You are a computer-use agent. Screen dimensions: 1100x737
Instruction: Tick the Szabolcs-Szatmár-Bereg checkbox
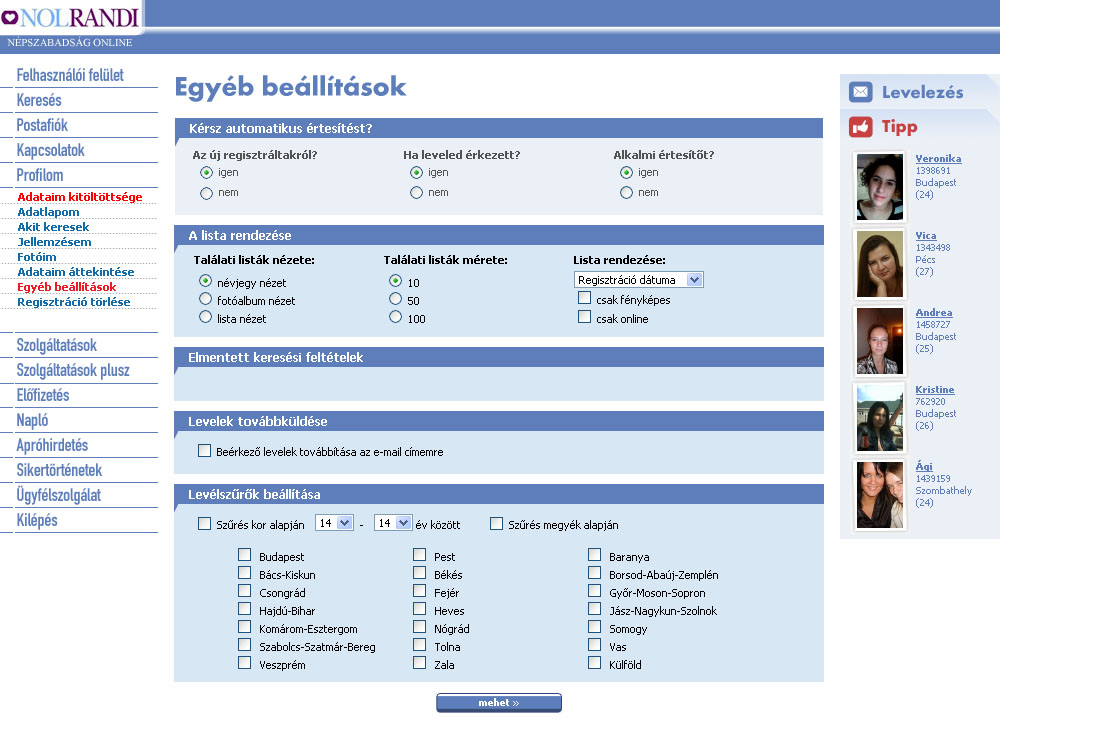coord(244,645)
